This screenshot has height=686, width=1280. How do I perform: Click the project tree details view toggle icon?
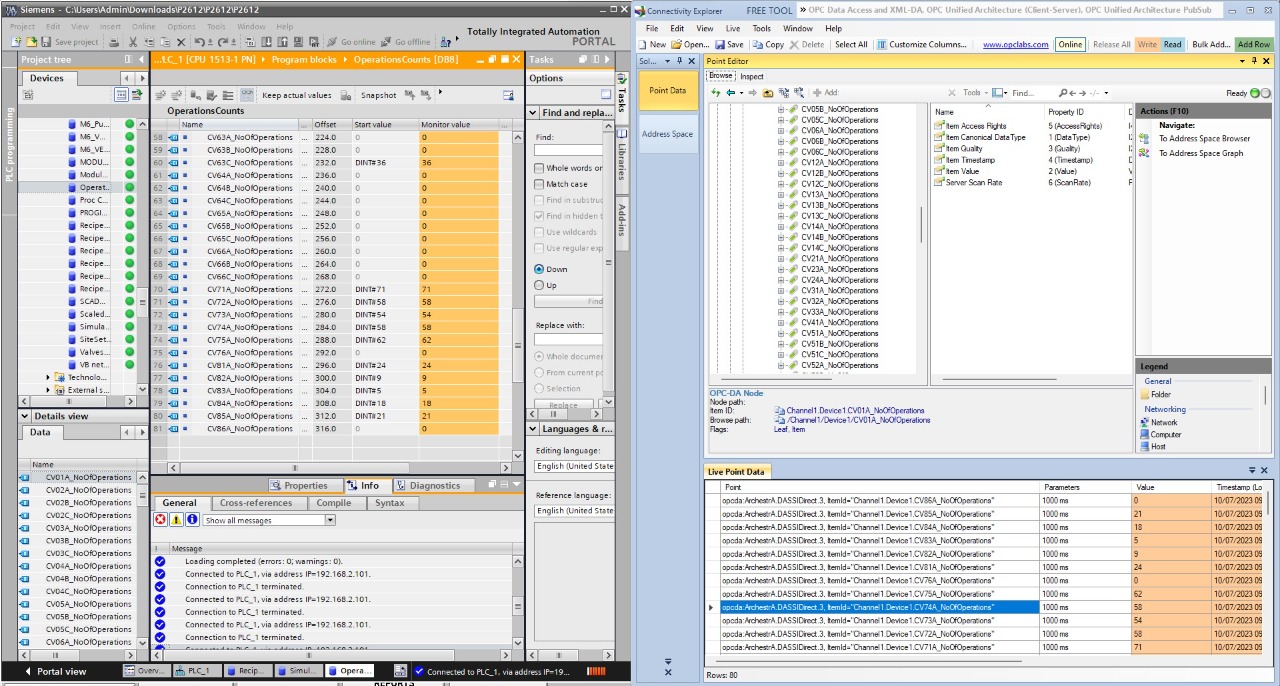tap(121, 94)
